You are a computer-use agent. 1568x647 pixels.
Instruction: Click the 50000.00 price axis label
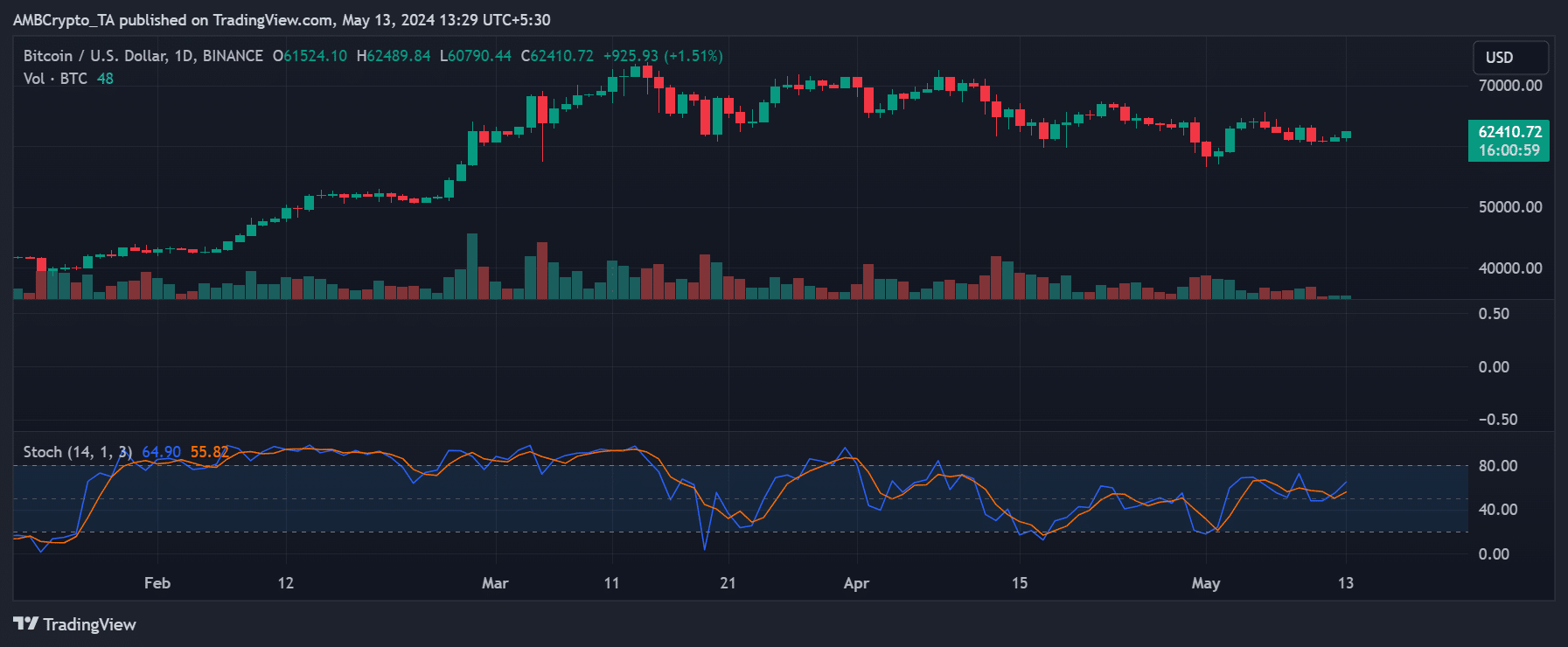pyautogui.click(x=1510, y=207)
